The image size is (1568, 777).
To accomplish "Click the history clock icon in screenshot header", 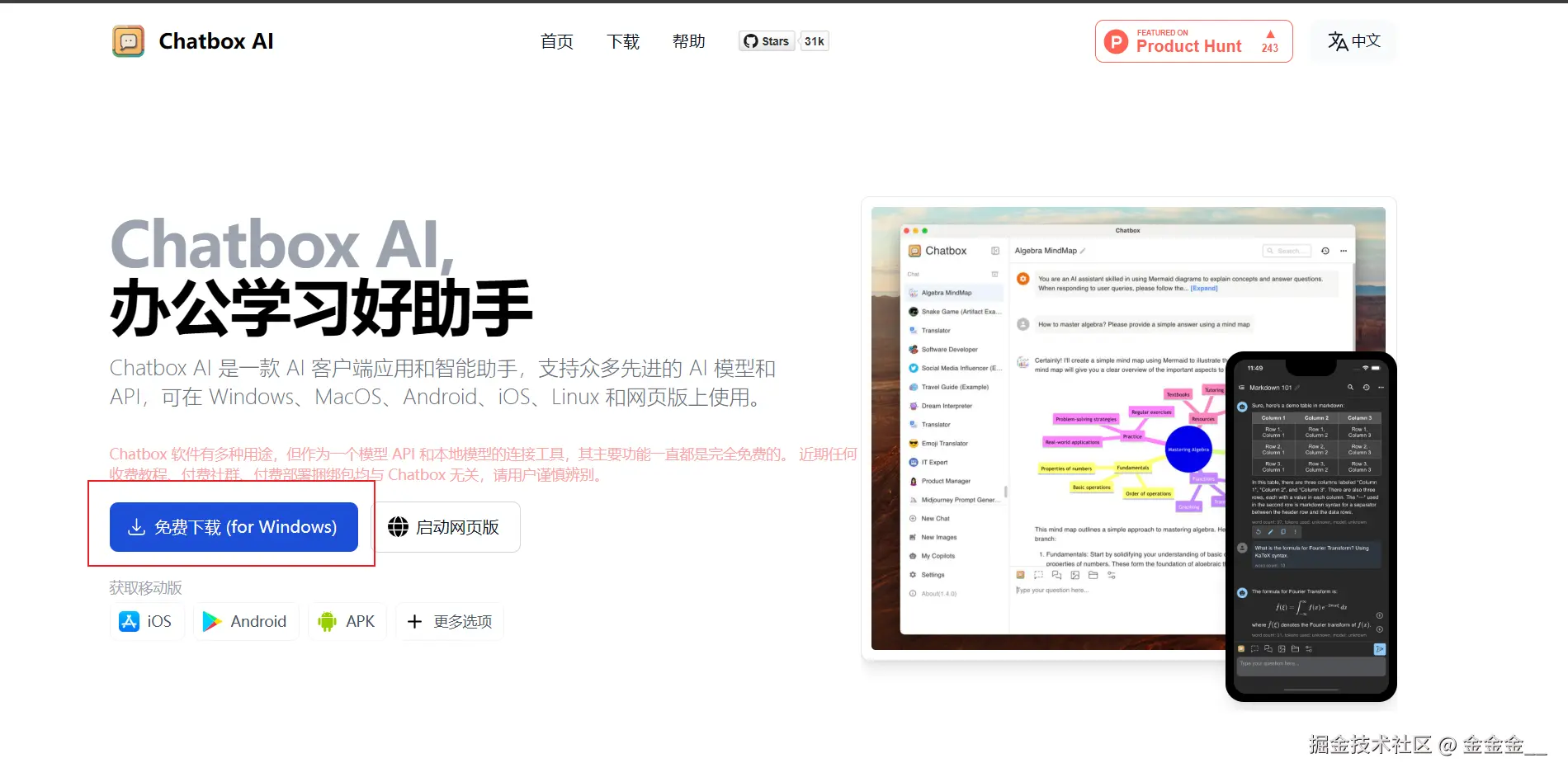I will [x=1325, y=251].
